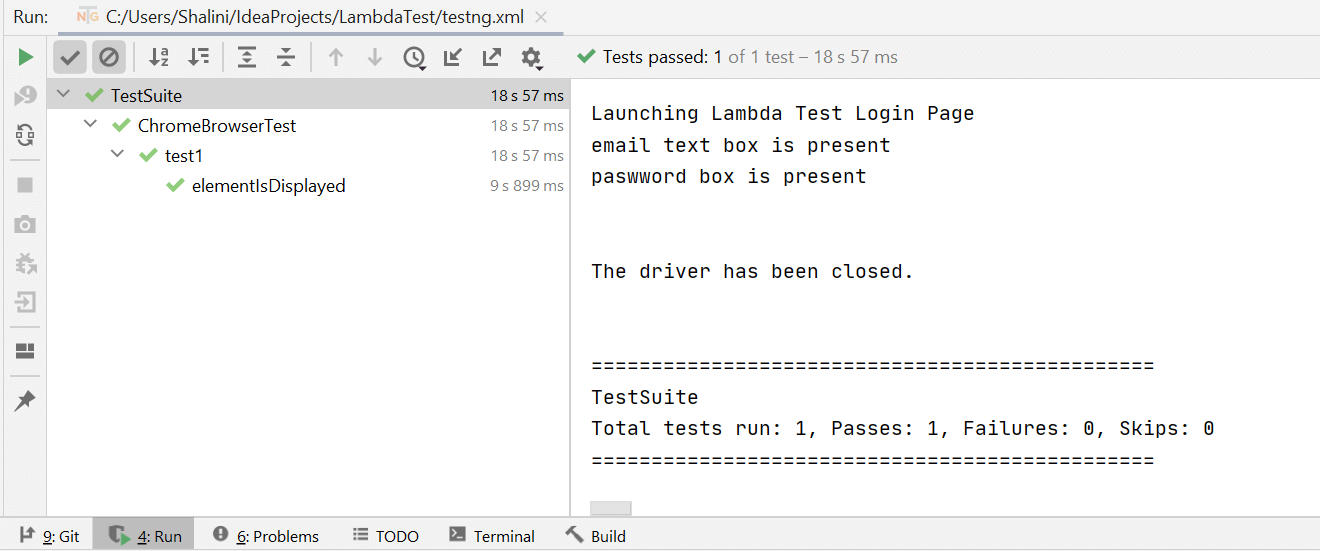Collapse the test1 tree node
This screenshot has width=1320, height=551.
click(118, 155)
